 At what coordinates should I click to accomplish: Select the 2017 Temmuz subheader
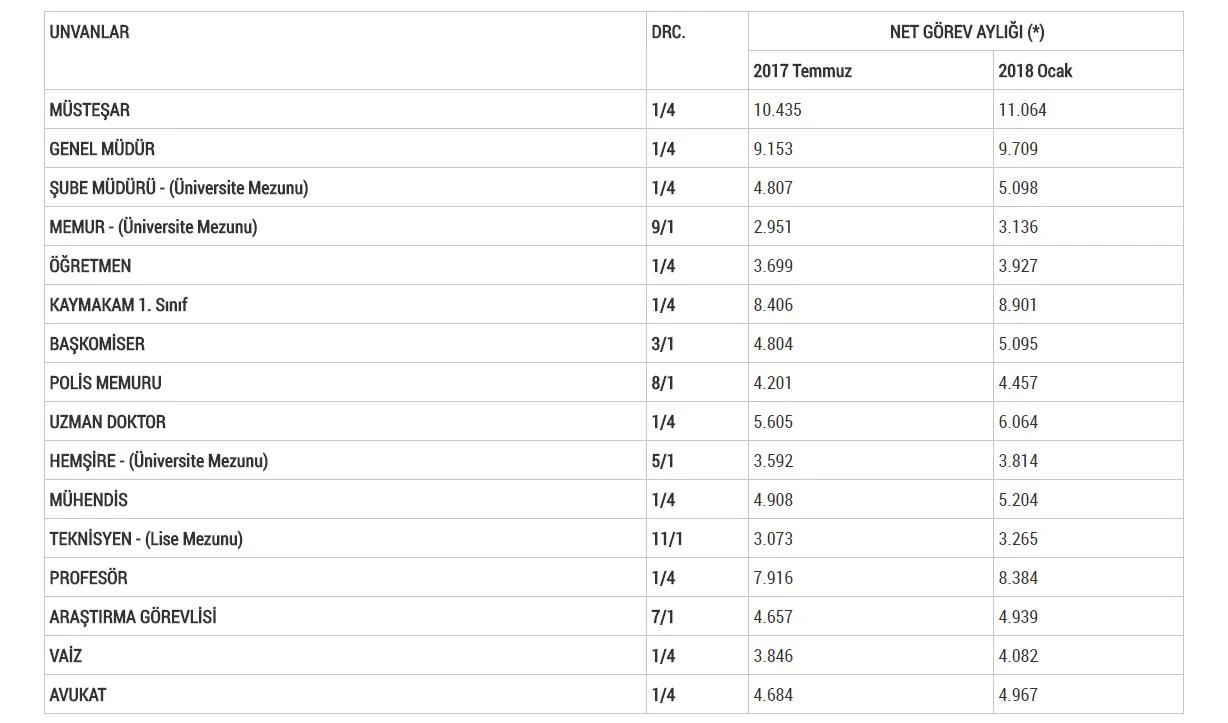coord(802,71)
